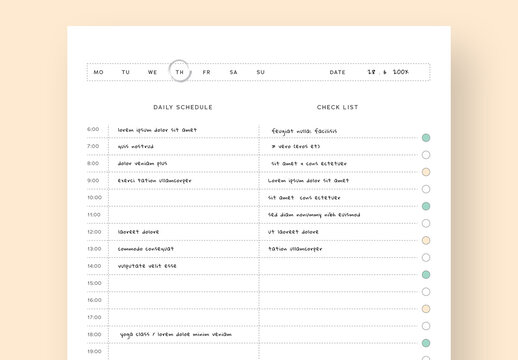Click the 12:00 entry 'laoreet dolore'
Image resolution: width=518 pixels, height=360 pixels.
pos(138,232)
